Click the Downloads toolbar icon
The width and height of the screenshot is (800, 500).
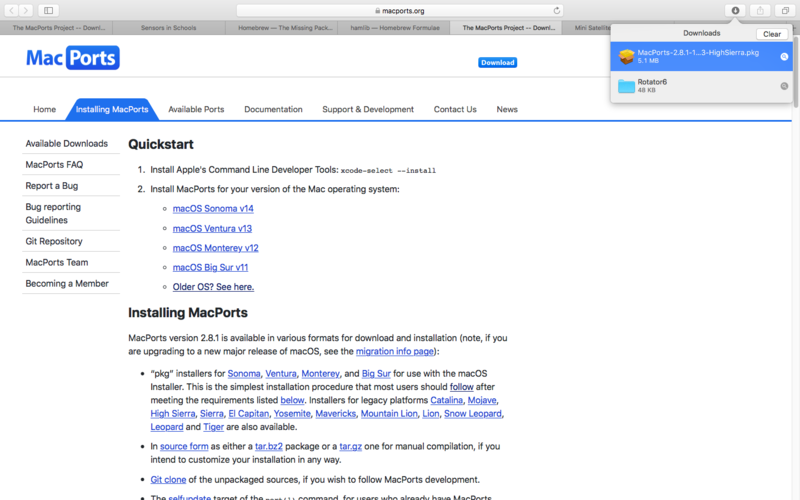pyautogui.click(x=735, y=10)
